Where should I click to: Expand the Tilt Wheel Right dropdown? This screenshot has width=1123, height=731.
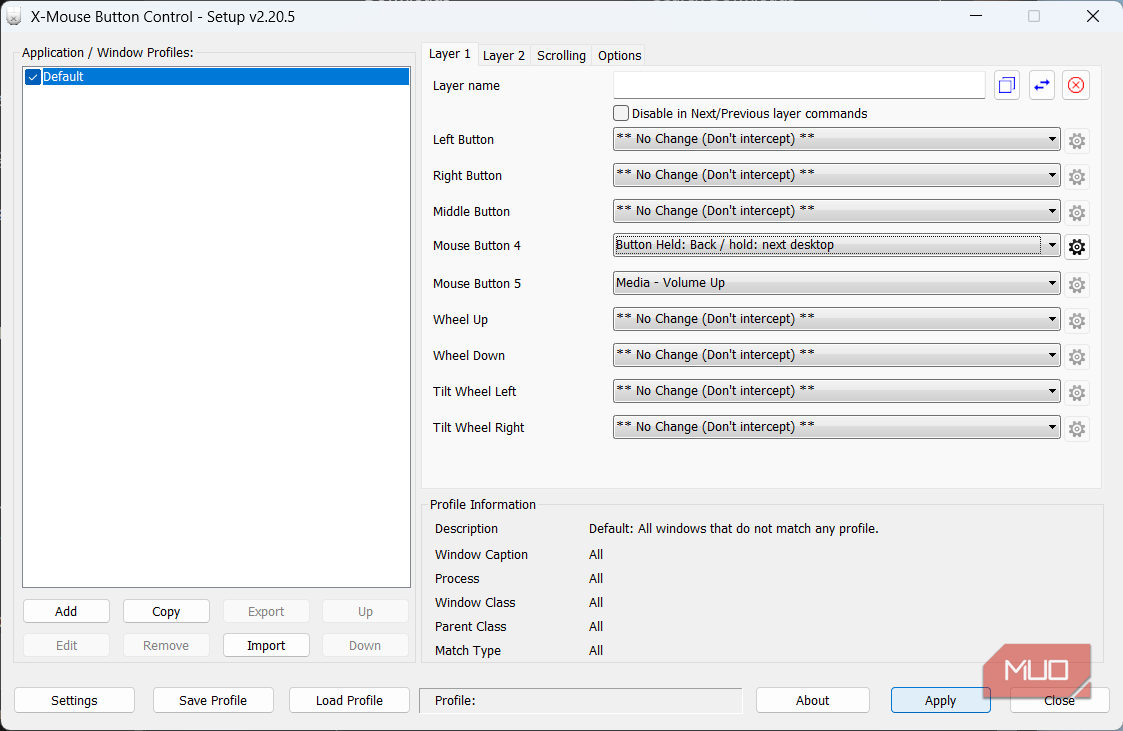837,427
